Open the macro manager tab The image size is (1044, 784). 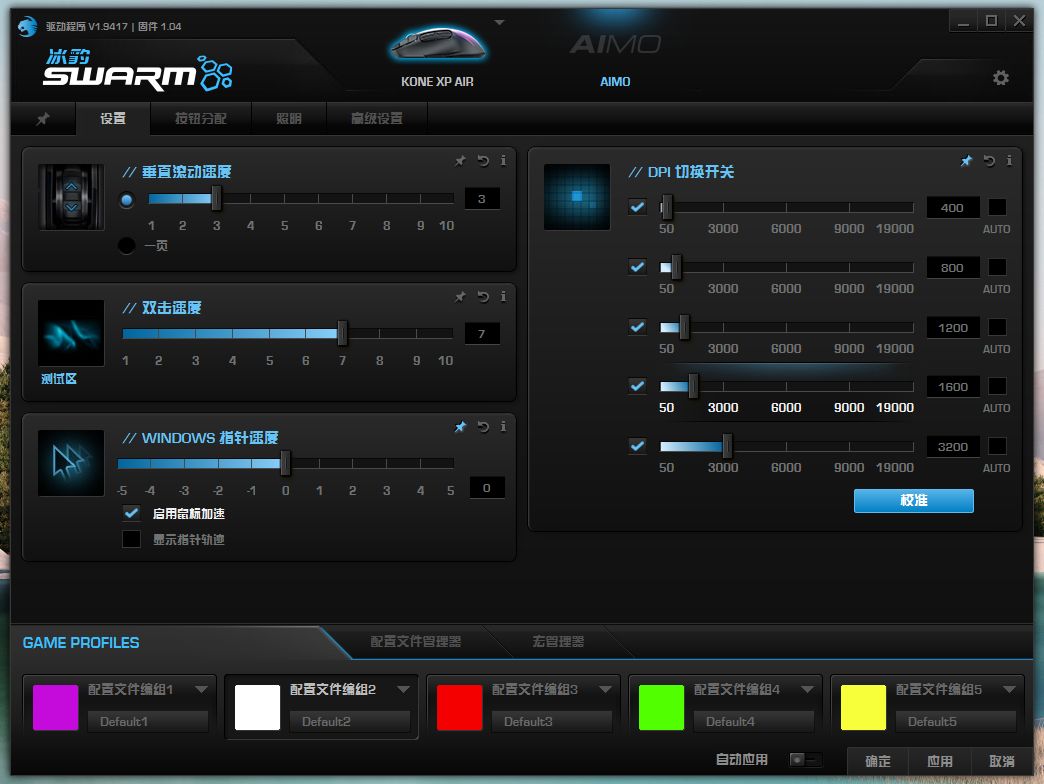tap(558, 642)
